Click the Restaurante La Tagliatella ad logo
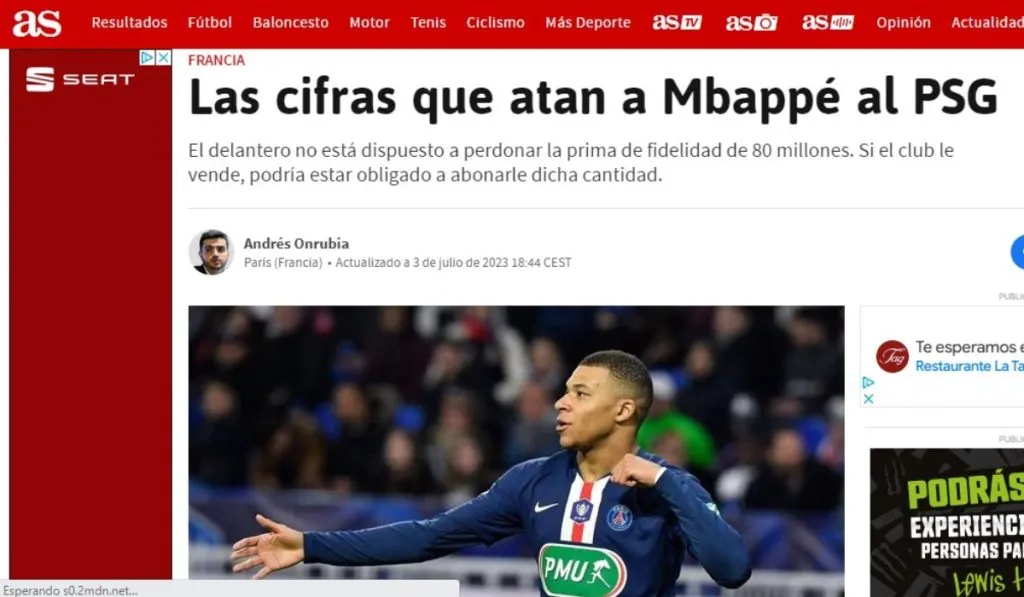The width and height of the screenshot is (1024, 597). point(892,357)
